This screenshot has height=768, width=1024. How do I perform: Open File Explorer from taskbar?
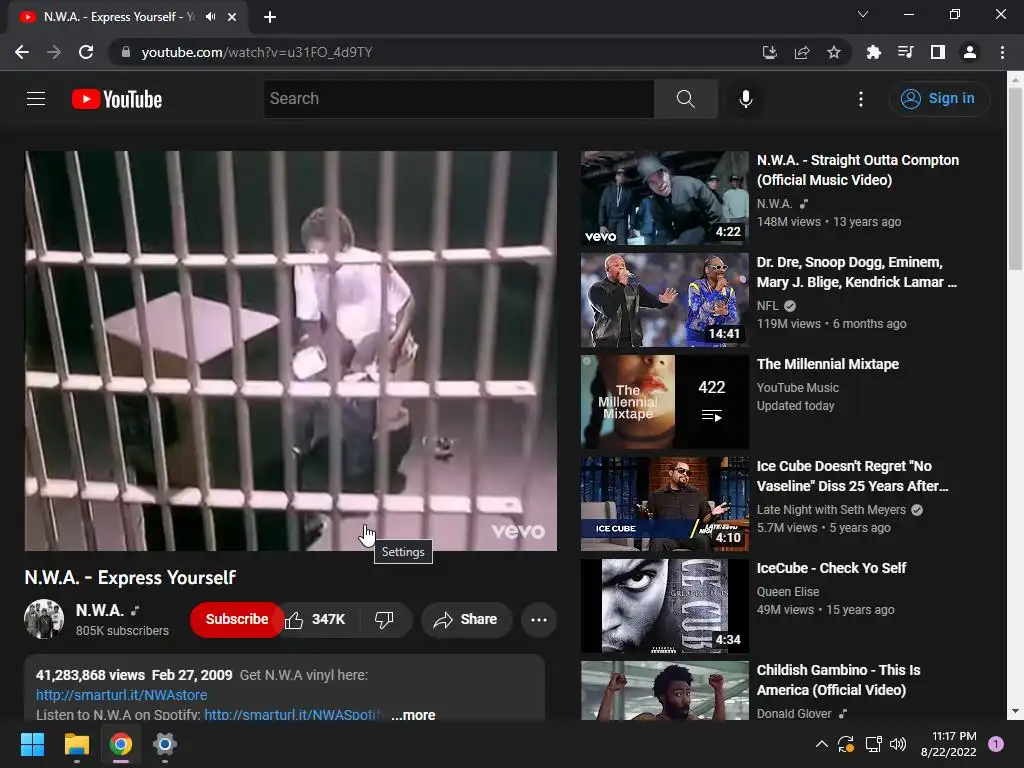(76, 744)
